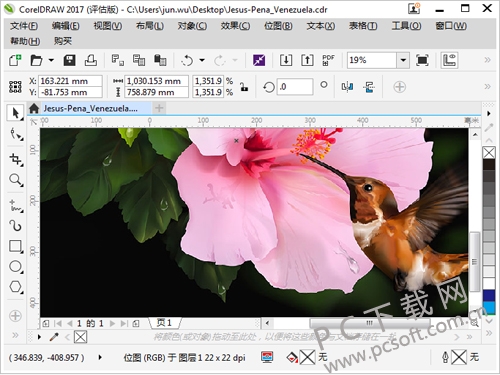Select the Polygon tool
500x375 pixels.
pos(16,287)
